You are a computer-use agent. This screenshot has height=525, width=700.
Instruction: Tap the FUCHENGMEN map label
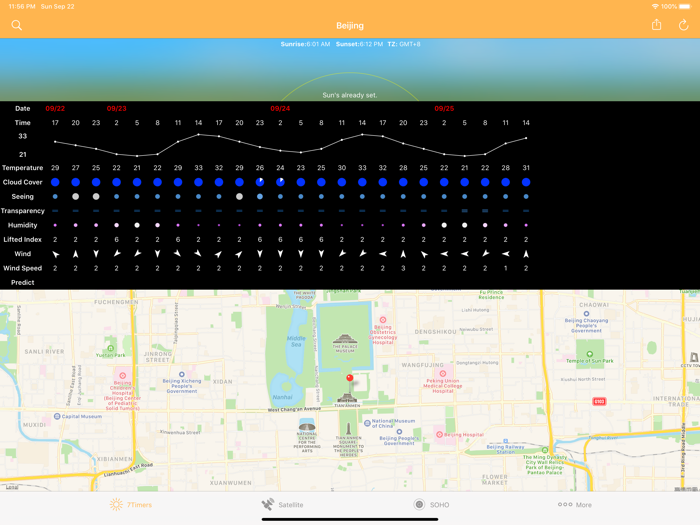point(116,302)
